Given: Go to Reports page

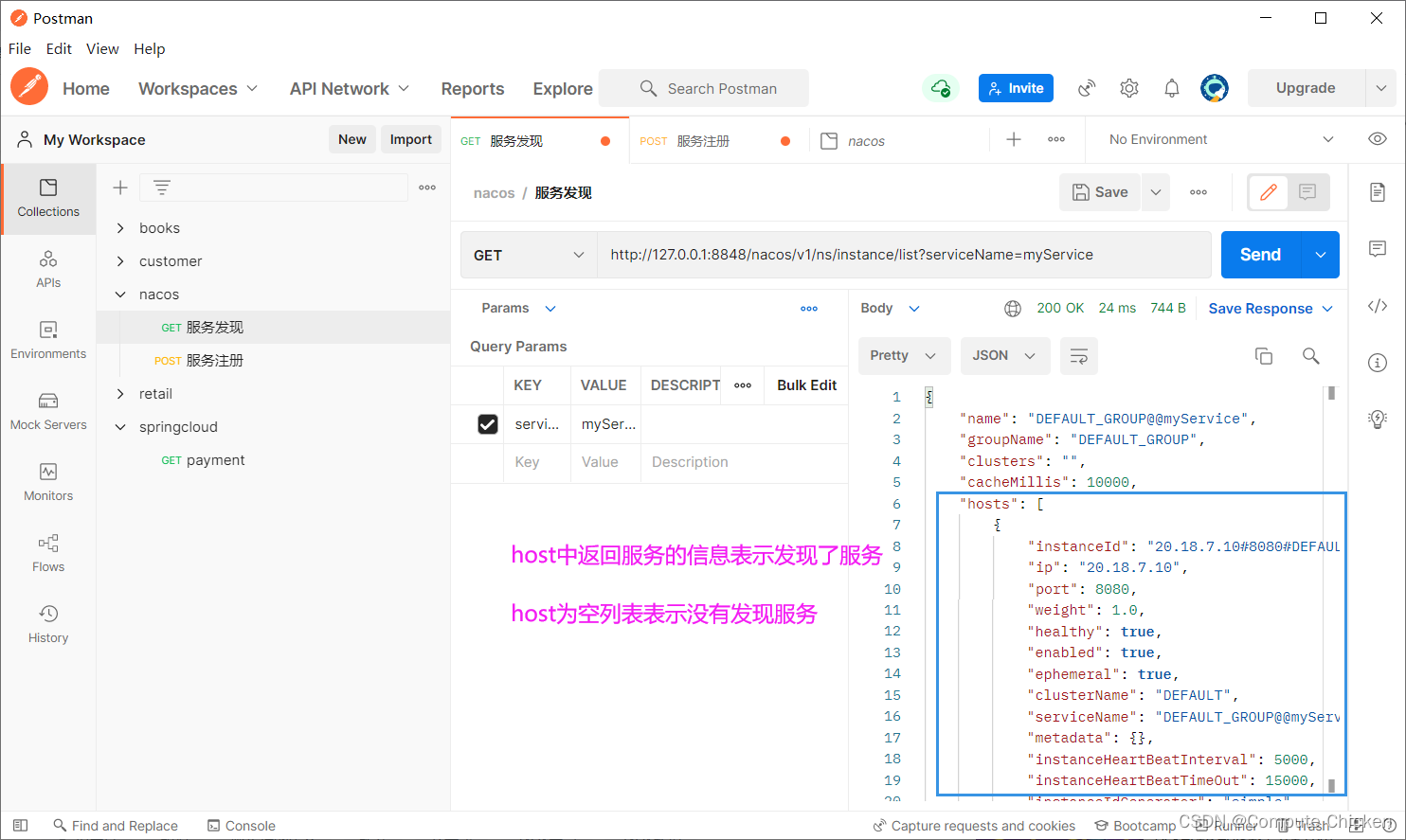Looking at the screenshot, I should coord(473,88).
